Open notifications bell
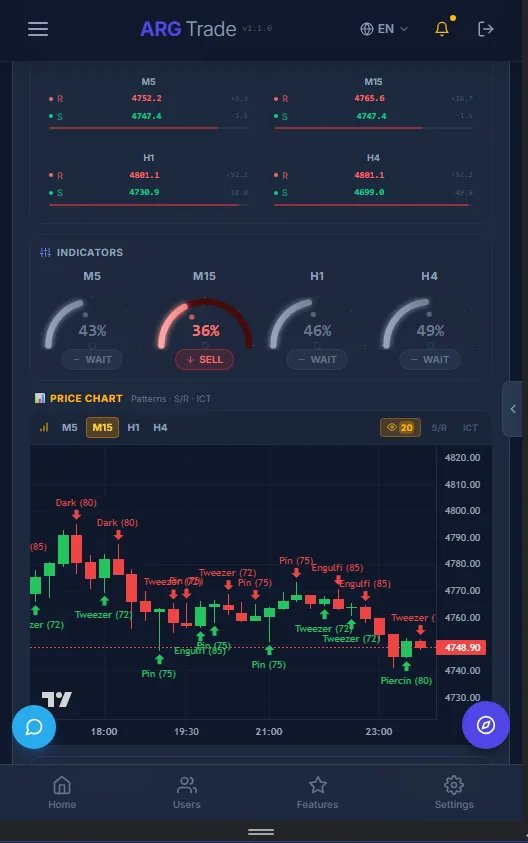Image resolution: width=528 pixels, height=843 pixels. (x=443, y=28)
